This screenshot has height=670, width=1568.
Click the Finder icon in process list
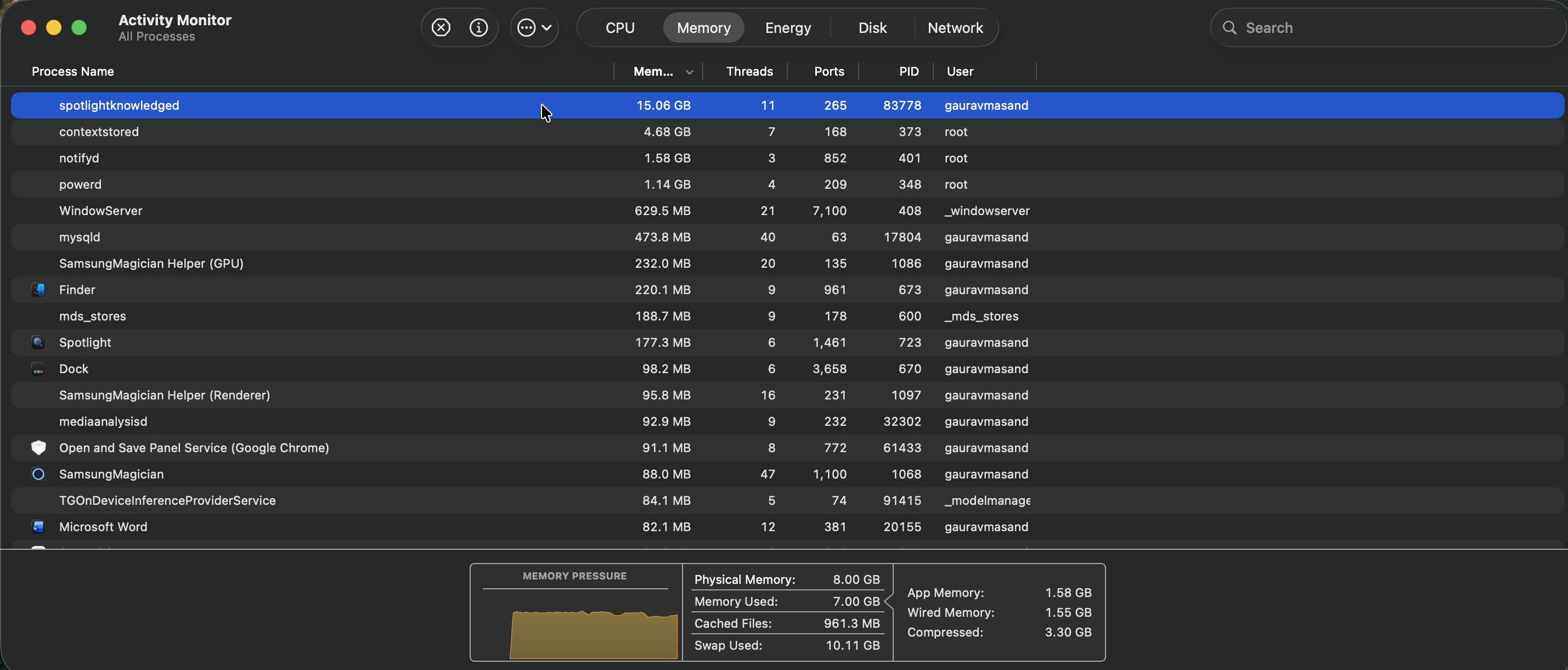pyautogui.click(x=38, y=290)
